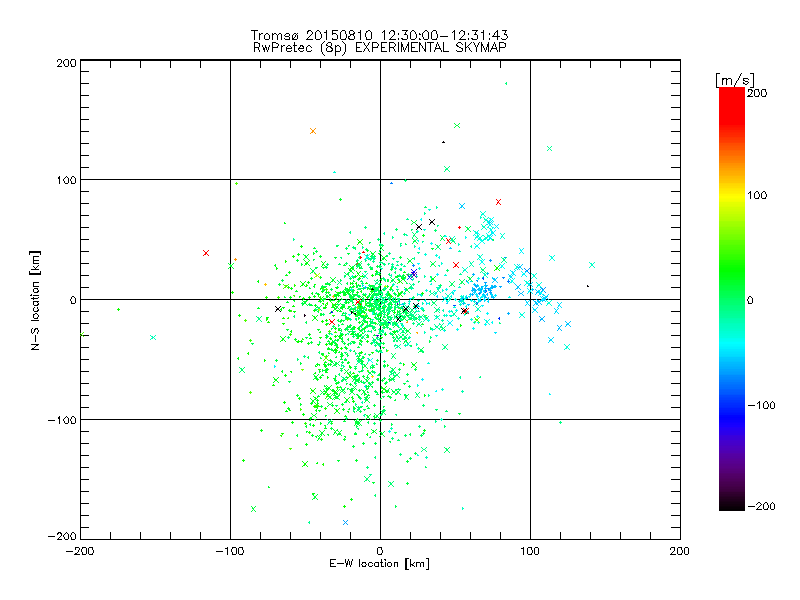Click the colorbar's '0' tick label

(x=750, y=300)
